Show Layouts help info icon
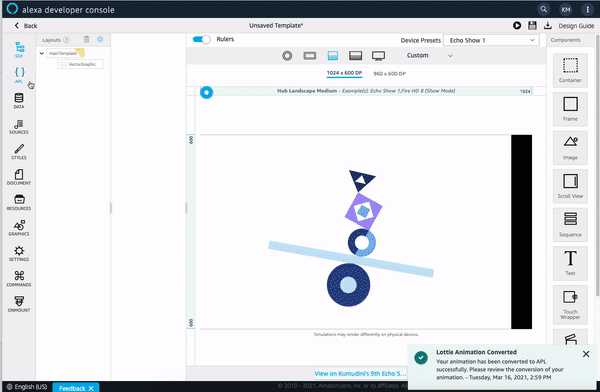The height and width of the screenshot is (392, 600). [x=66, y=40]
